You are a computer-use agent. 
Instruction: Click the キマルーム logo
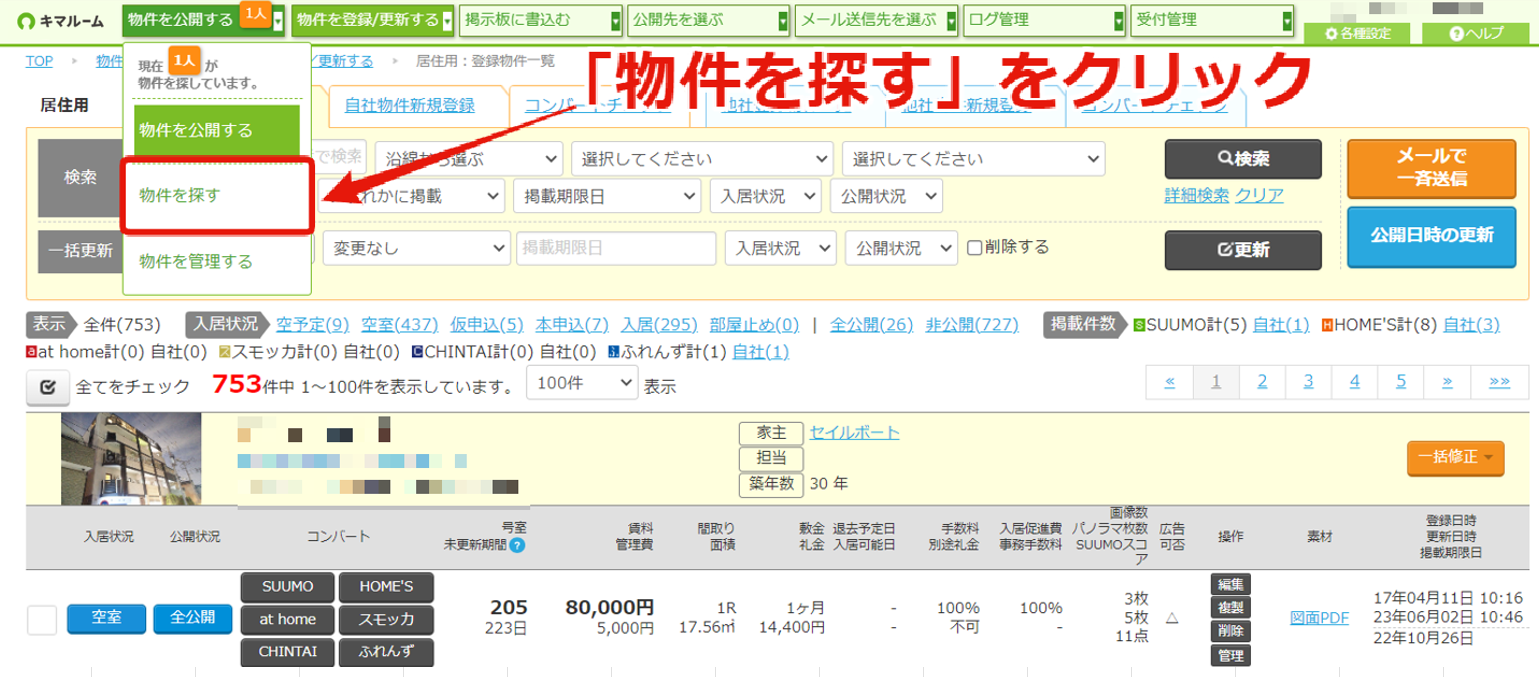pos(60,19)
